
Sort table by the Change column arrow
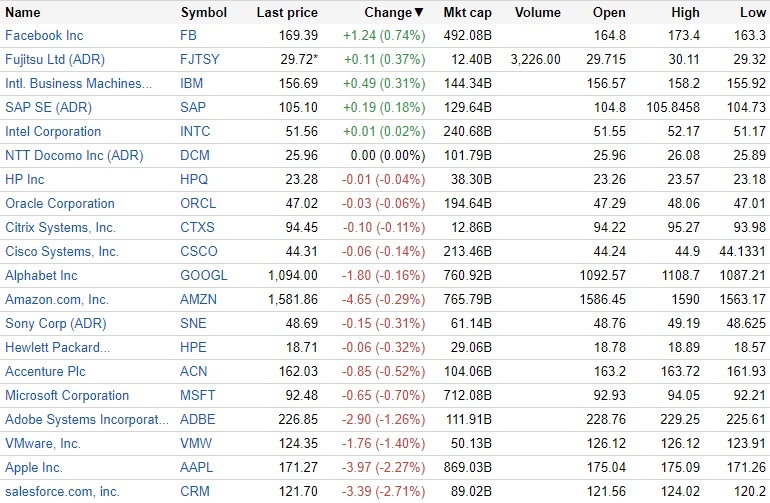tap(418, 13)
